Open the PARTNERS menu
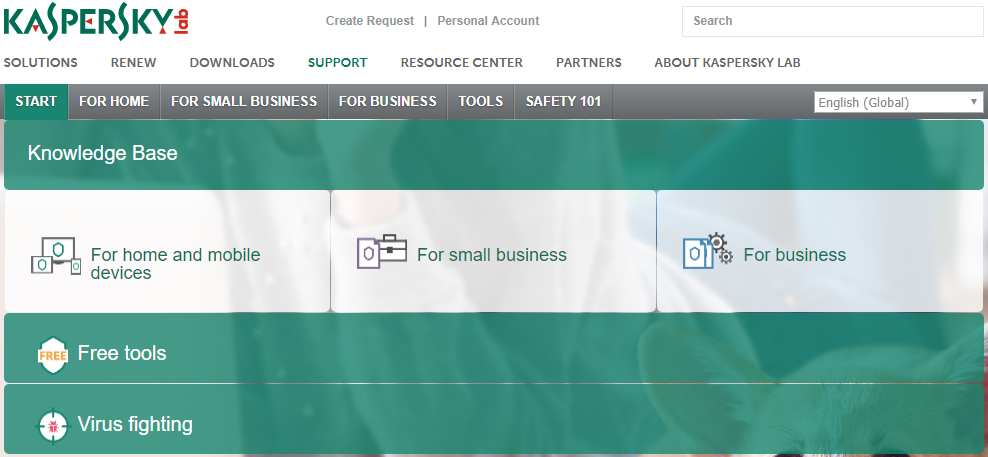 [589, 62]
